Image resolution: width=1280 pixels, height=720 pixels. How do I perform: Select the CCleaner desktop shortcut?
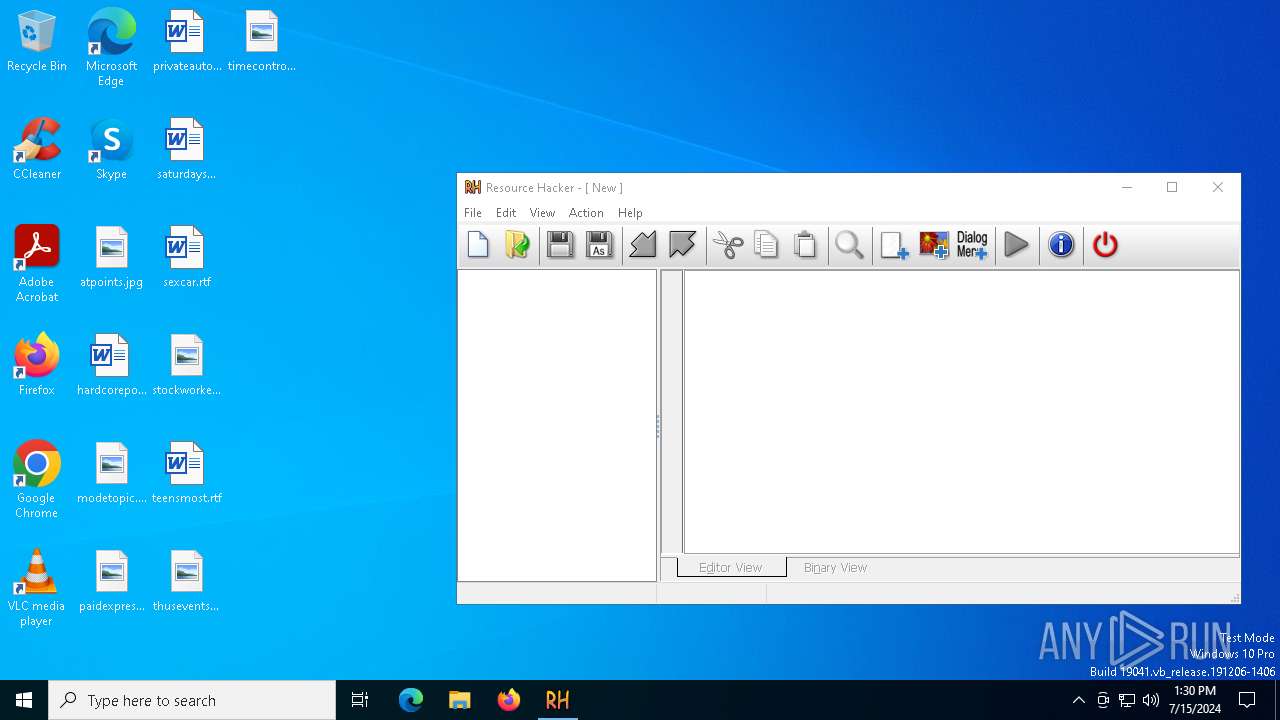tap(37, 150)
